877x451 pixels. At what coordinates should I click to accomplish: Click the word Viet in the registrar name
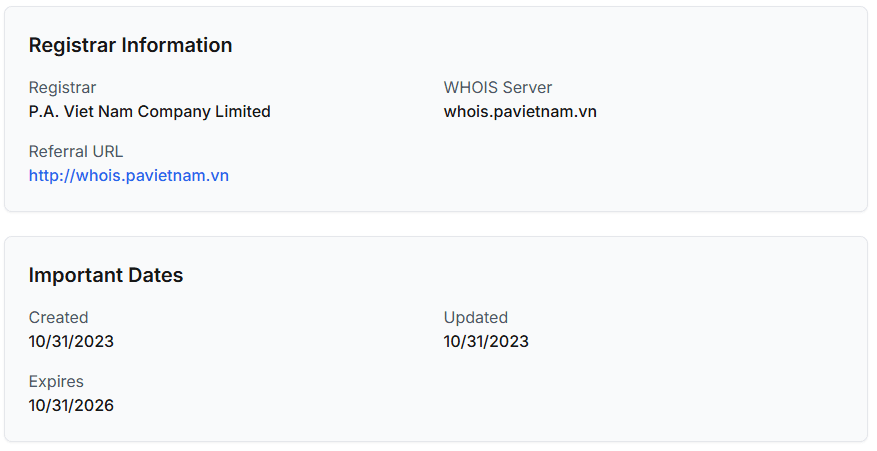(x=80, y=112)
